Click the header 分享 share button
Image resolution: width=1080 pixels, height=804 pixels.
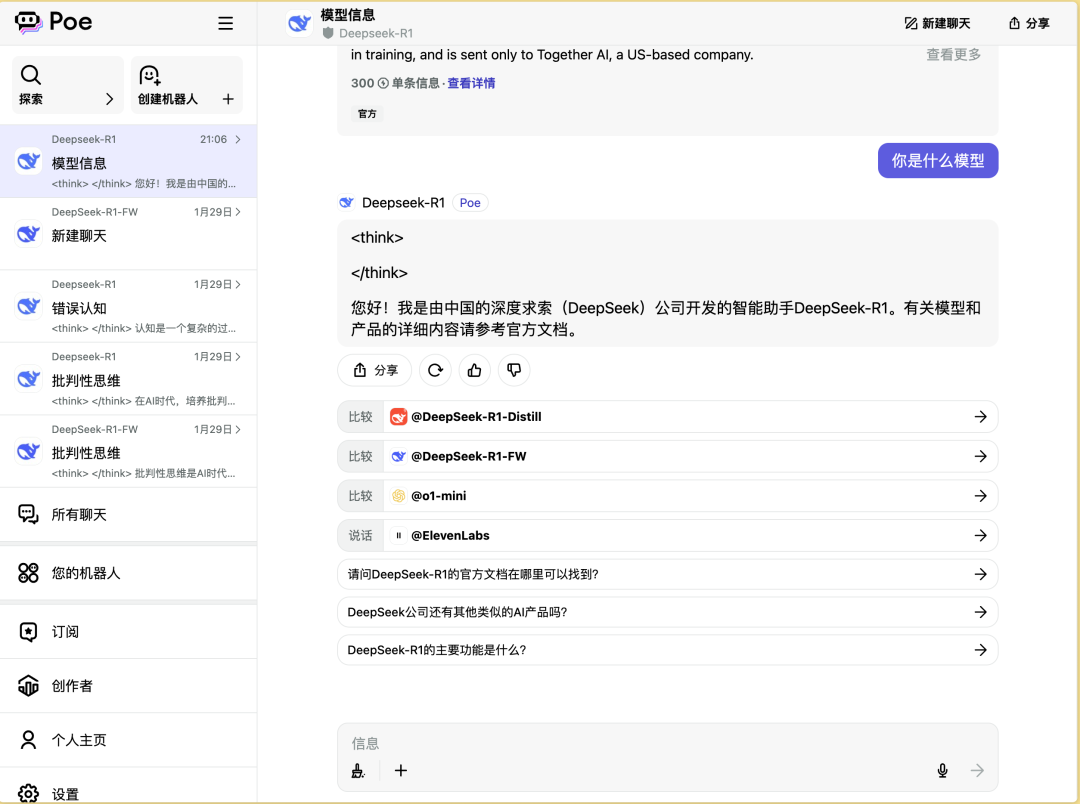point(1029,23)
